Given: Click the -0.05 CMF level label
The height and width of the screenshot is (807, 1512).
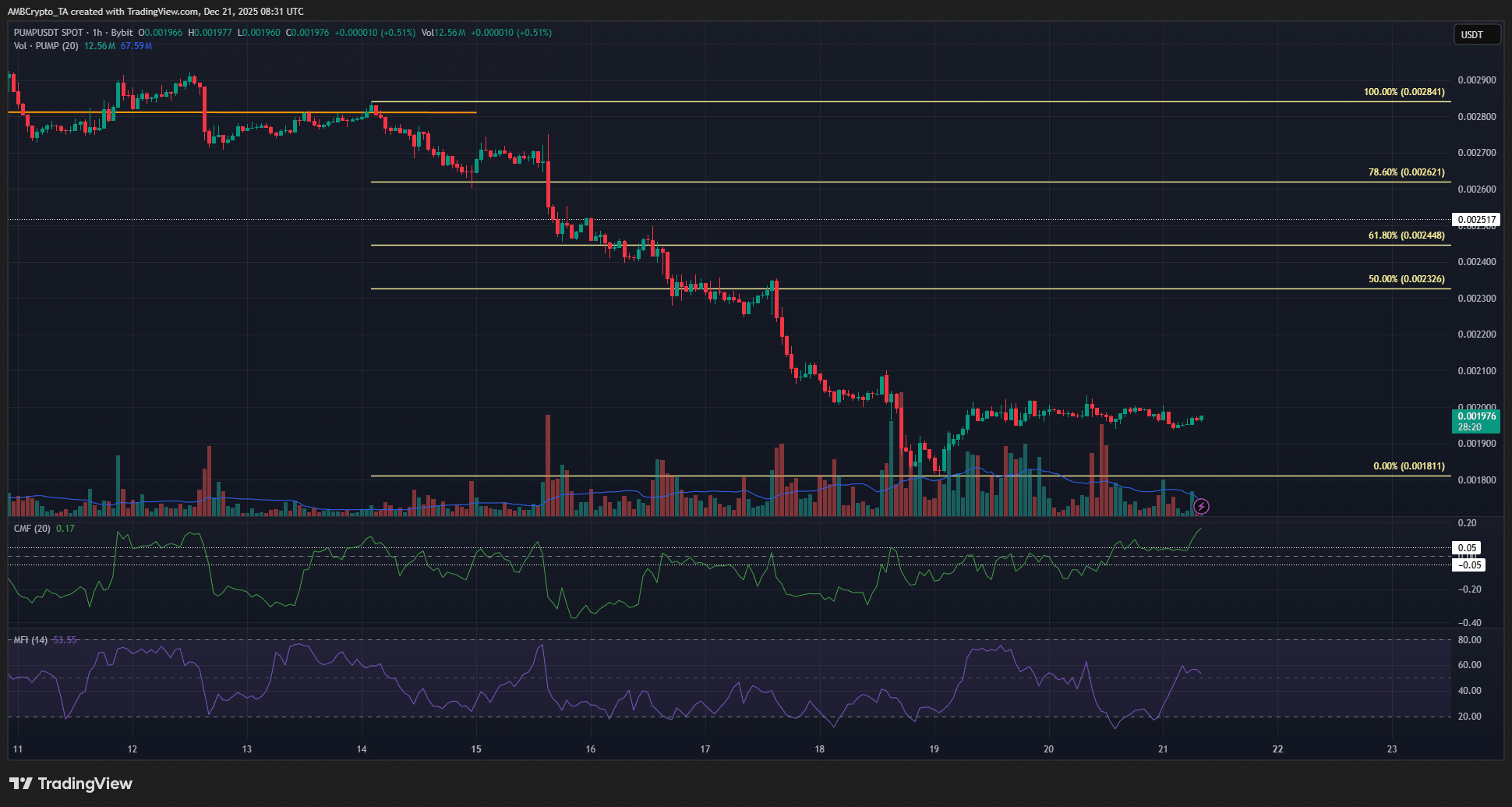Looking at the screenshot, I should pos(1469,565).
